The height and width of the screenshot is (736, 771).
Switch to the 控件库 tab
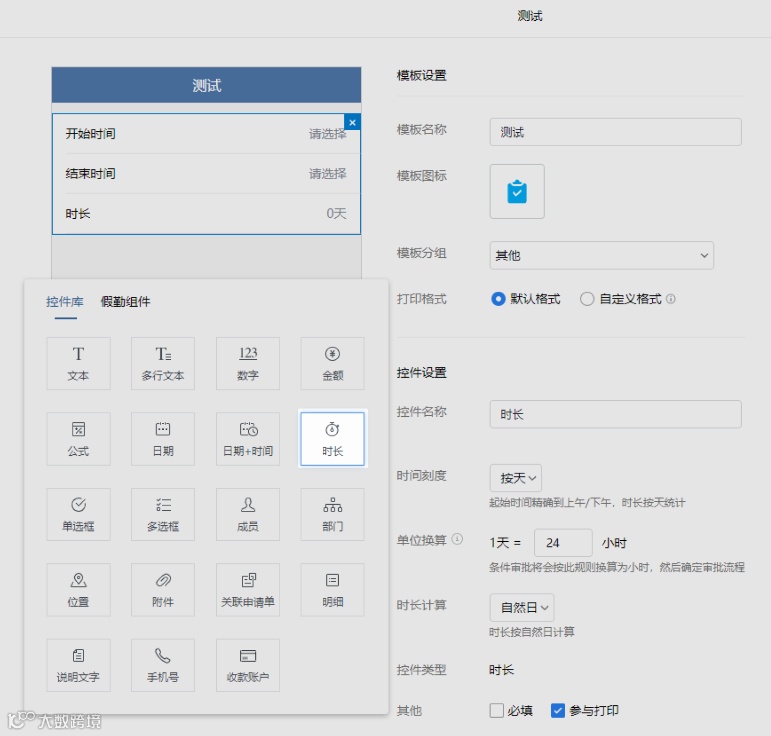click(x=65, y=301)
